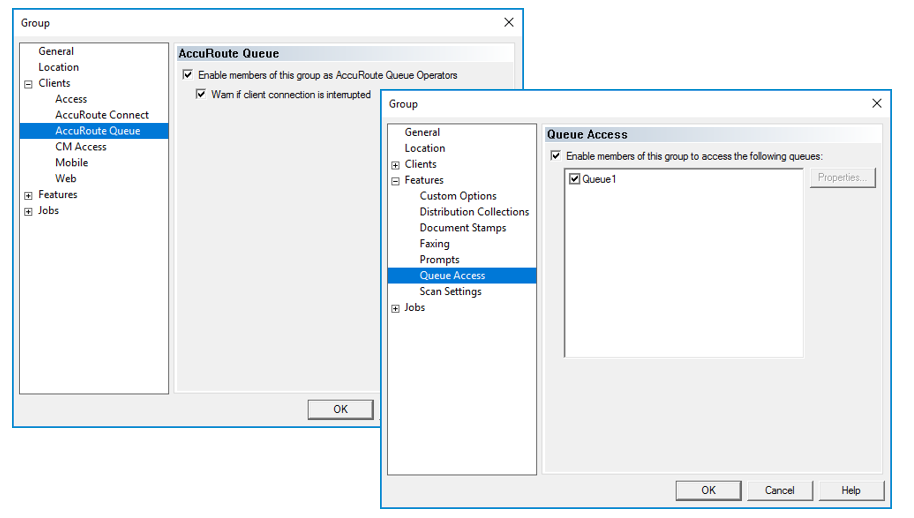Select Location in the back Group window
The width and height of the screenshot is (914, 518).
(x=58, y=67)
